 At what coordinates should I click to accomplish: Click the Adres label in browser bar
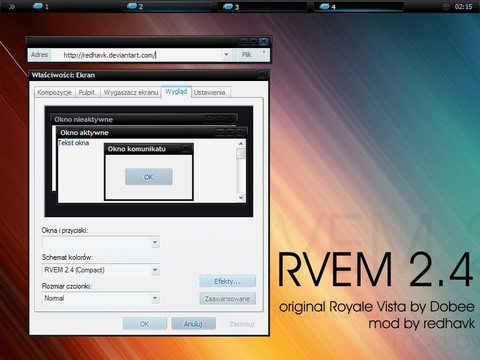pyautogui.click(x=39, y=55)
